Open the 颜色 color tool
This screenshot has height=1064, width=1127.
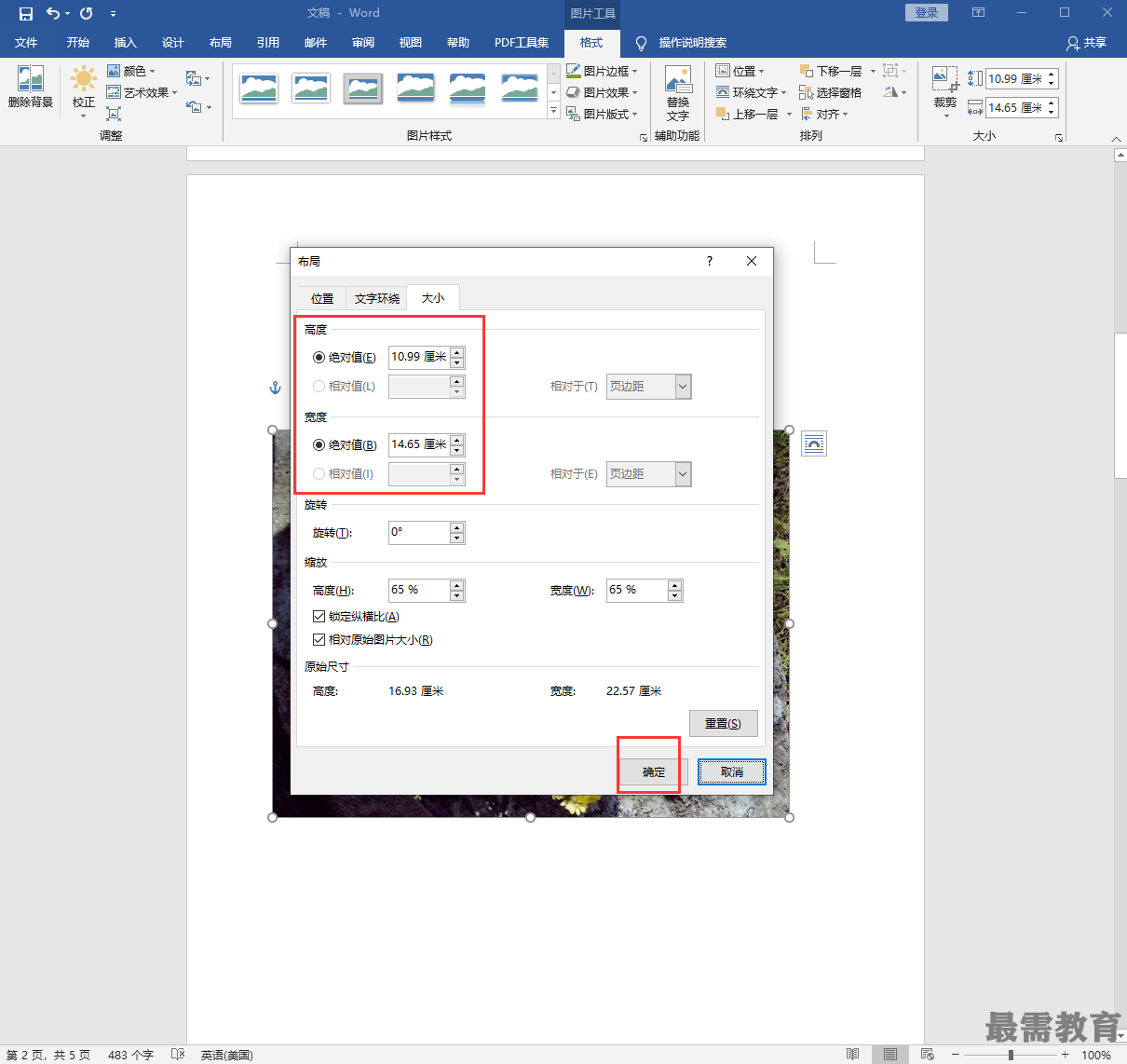coord(131,71)
